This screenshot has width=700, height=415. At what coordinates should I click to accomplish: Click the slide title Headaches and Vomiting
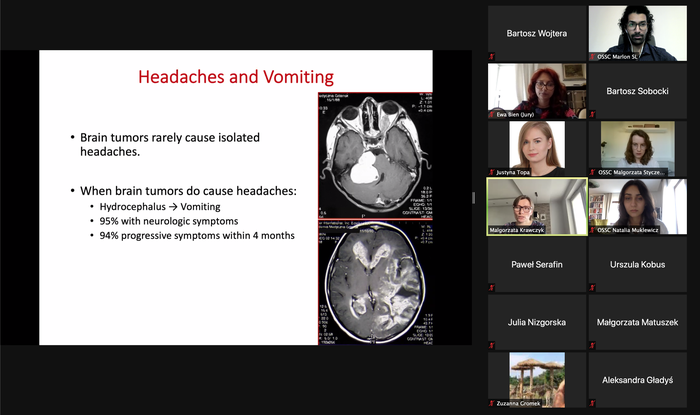(235, 76)
